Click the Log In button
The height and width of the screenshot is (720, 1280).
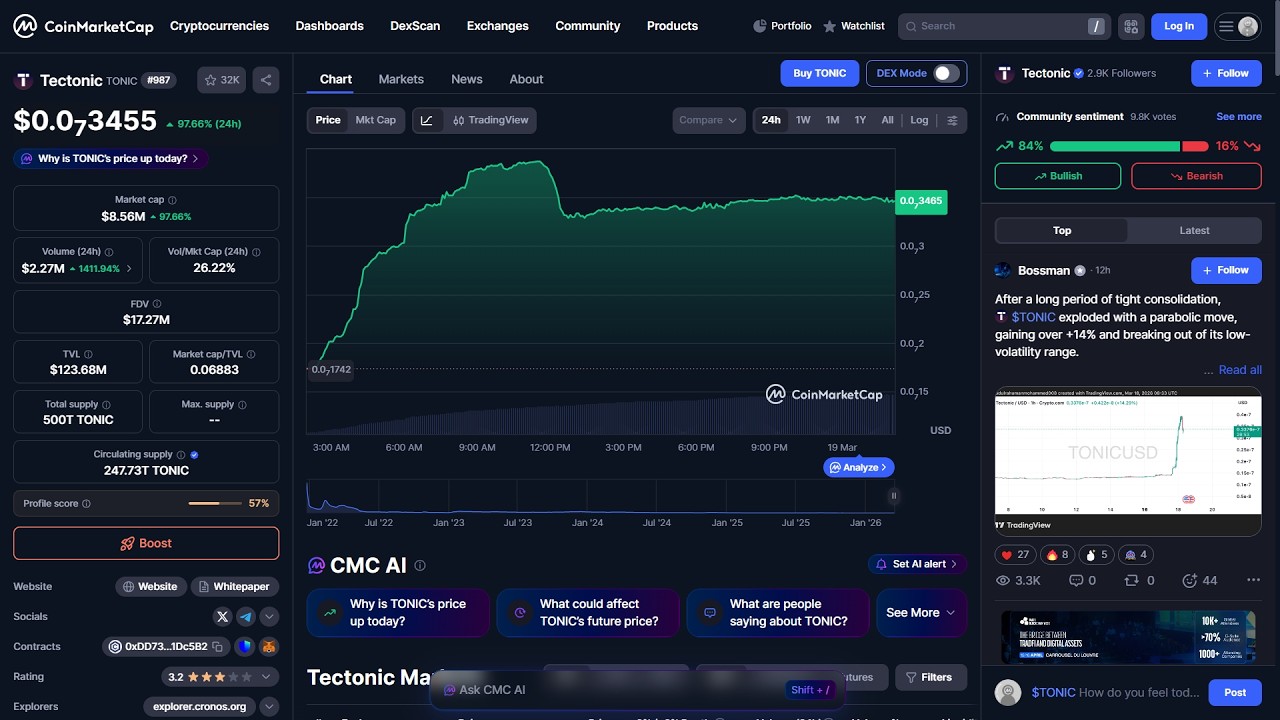1179,26
